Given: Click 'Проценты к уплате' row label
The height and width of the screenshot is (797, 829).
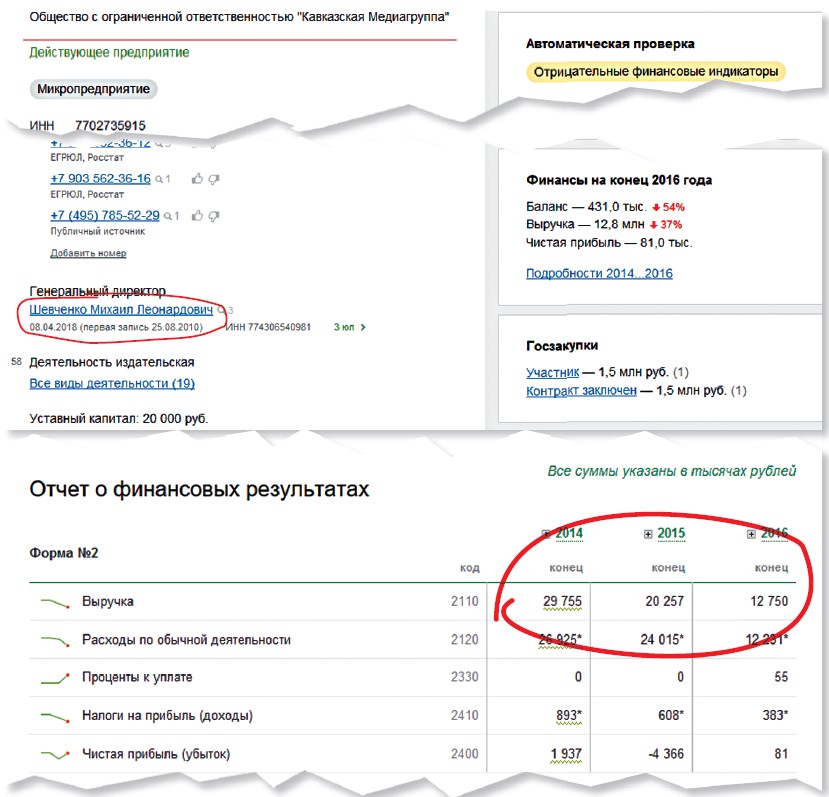Looking at the screenshot, I should point(137,677).
